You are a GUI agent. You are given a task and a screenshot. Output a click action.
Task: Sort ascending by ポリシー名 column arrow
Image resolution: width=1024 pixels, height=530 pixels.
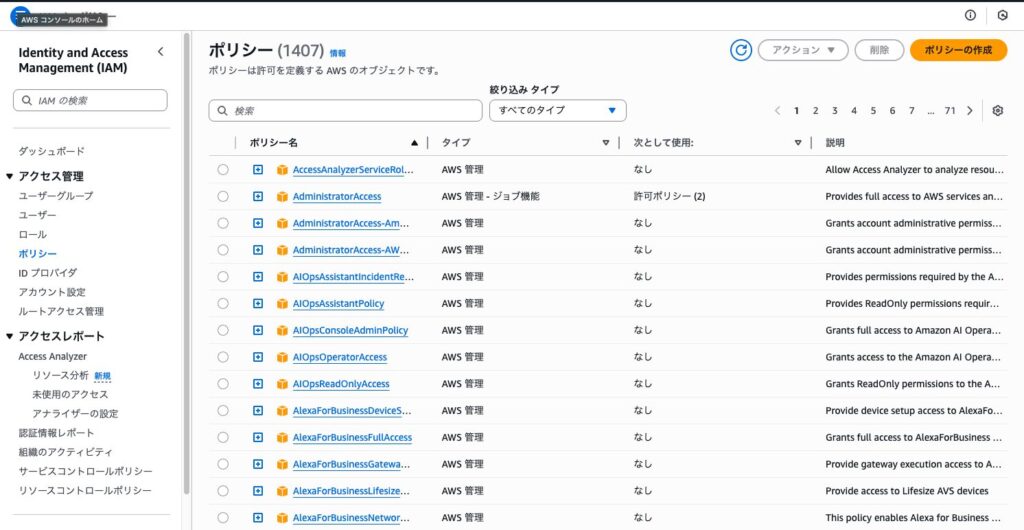click(414, 143)
